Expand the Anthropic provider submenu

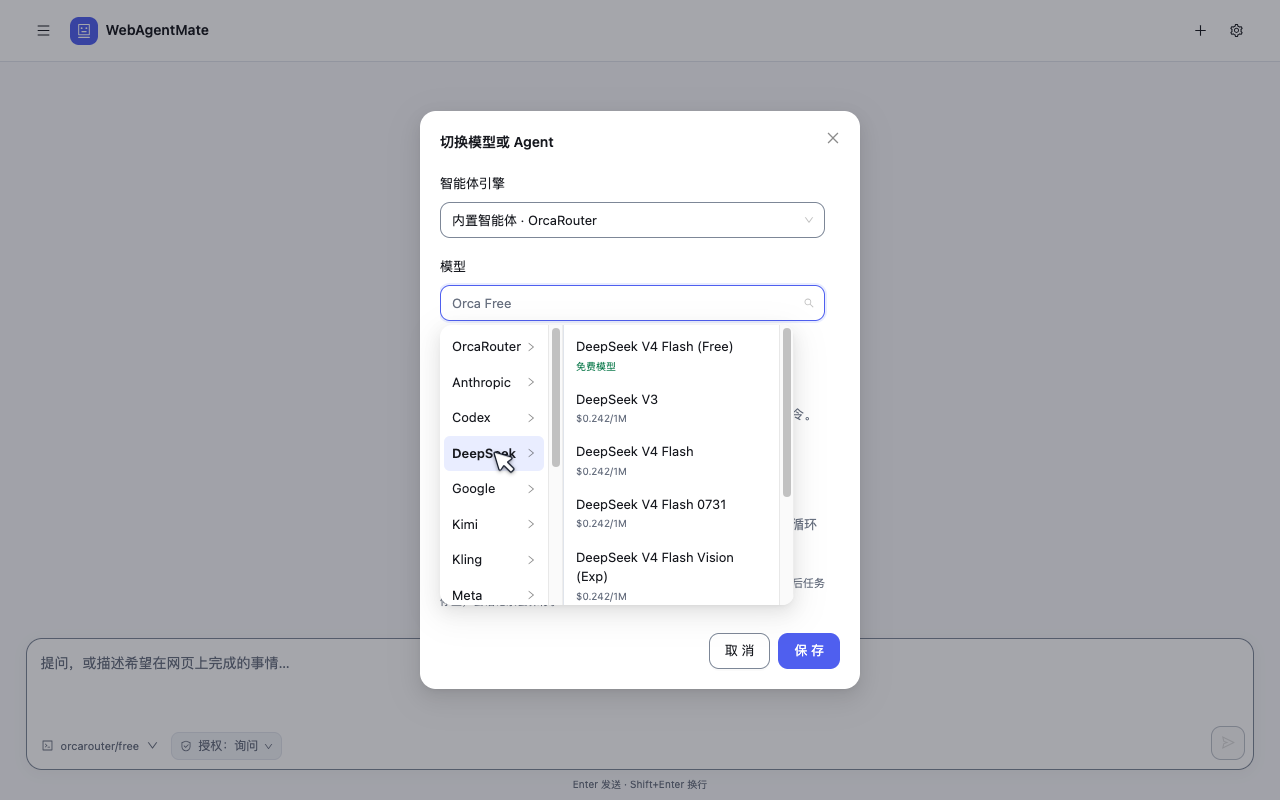pyautogui.click(x=494, y=382)
